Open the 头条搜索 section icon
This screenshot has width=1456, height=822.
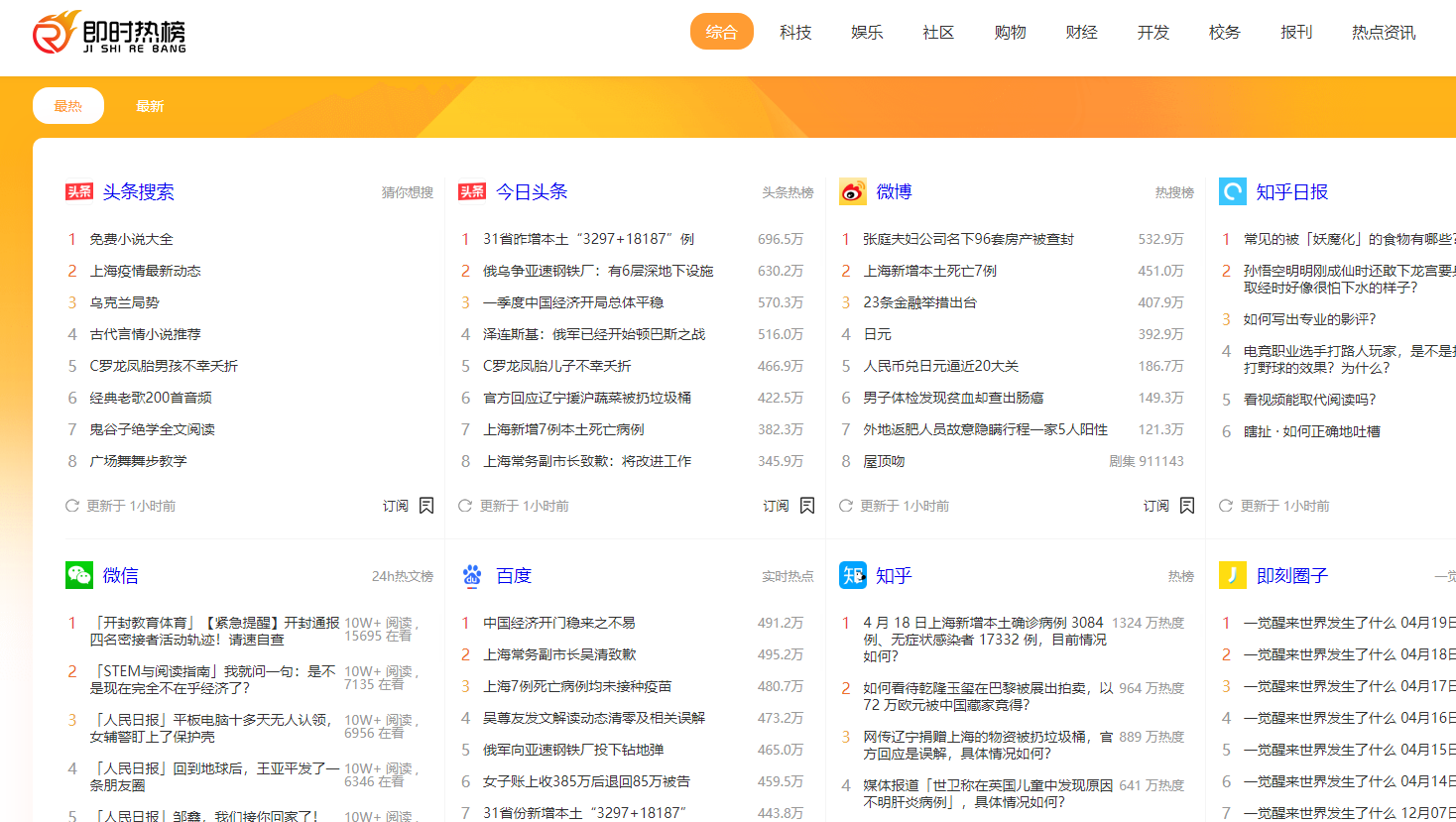(79, 191)
